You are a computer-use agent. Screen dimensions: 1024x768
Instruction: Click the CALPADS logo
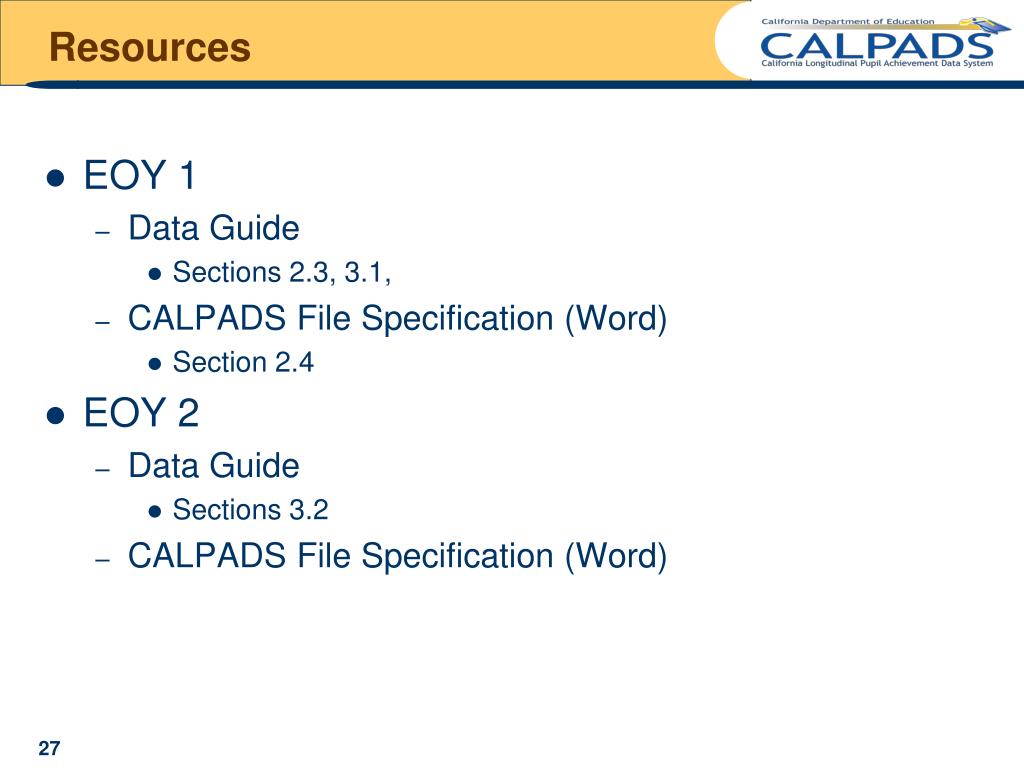(x=876, y=46)
